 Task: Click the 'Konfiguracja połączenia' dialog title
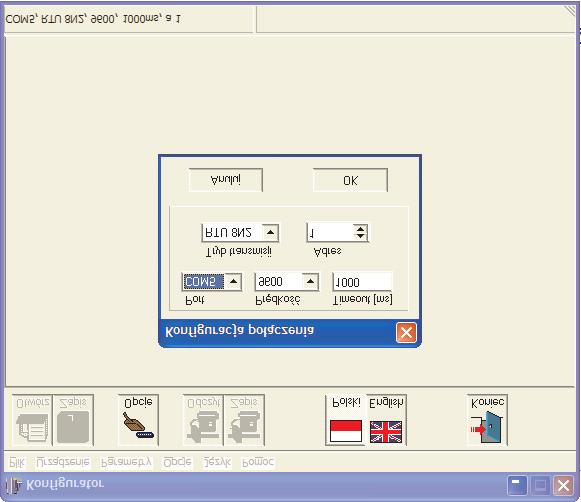pos(240,330)
